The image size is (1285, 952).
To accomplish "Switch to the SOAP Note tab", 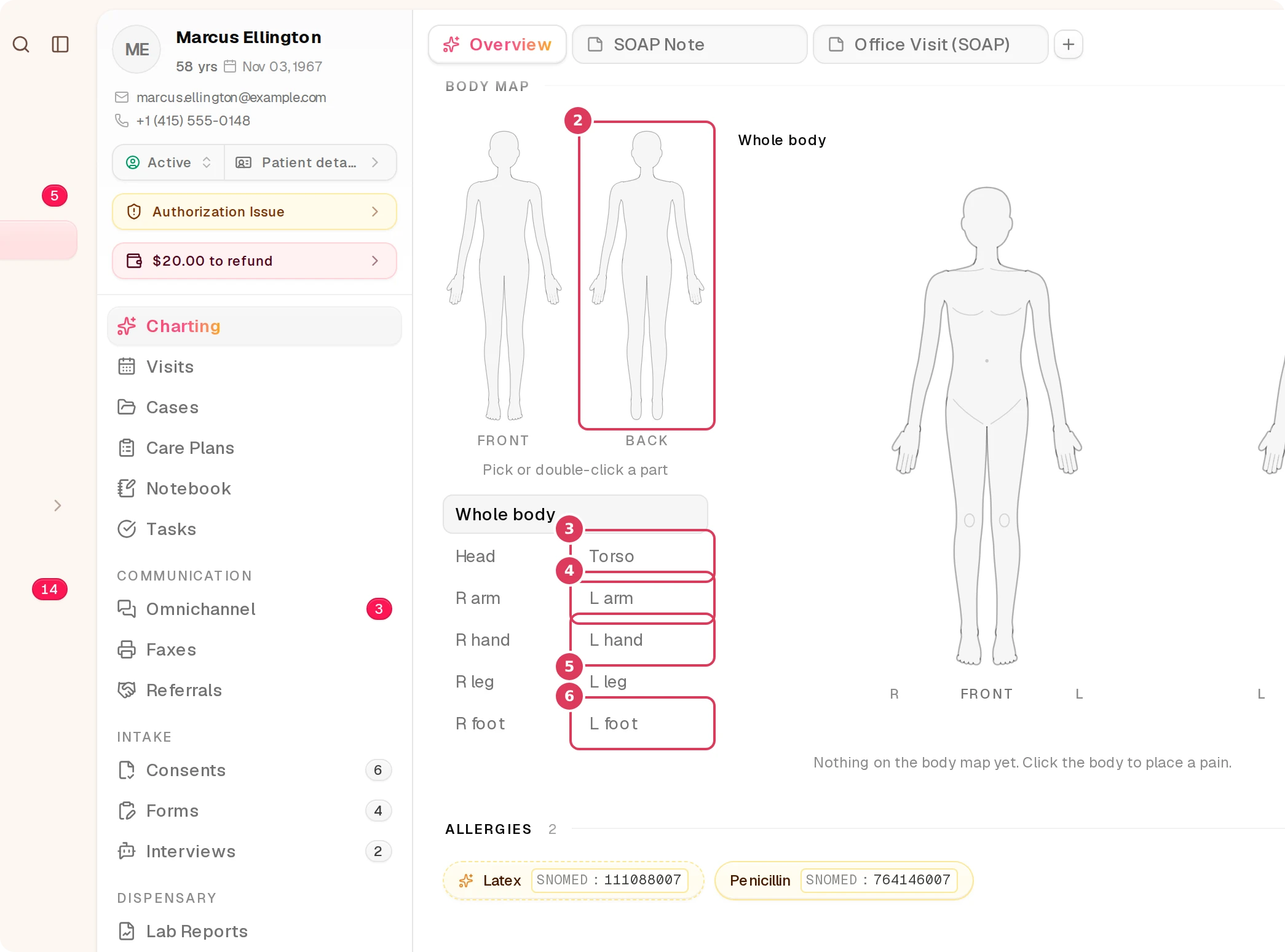I will point(689,44).
